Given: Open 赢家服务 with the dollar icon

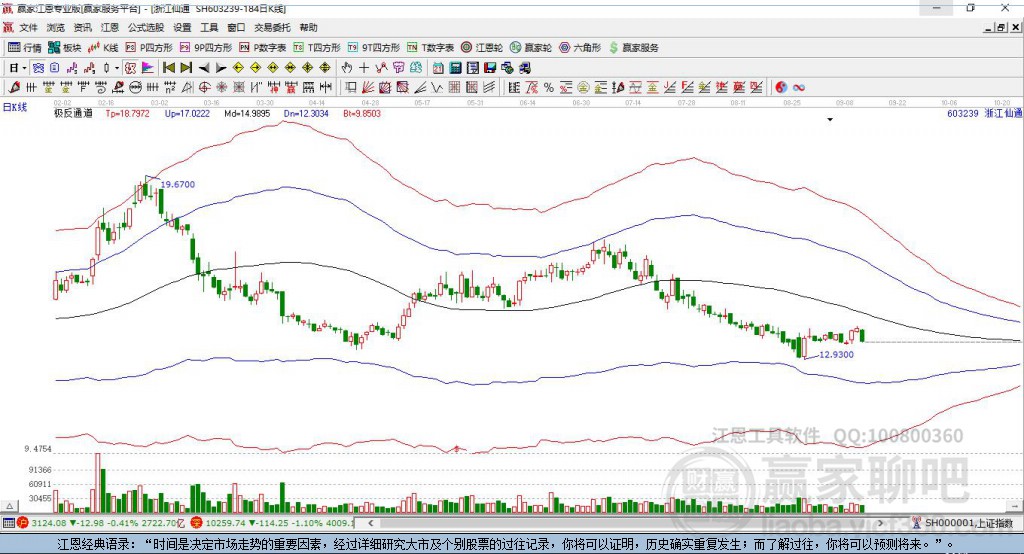Looking at the screenshot, I should pos(633,48).
